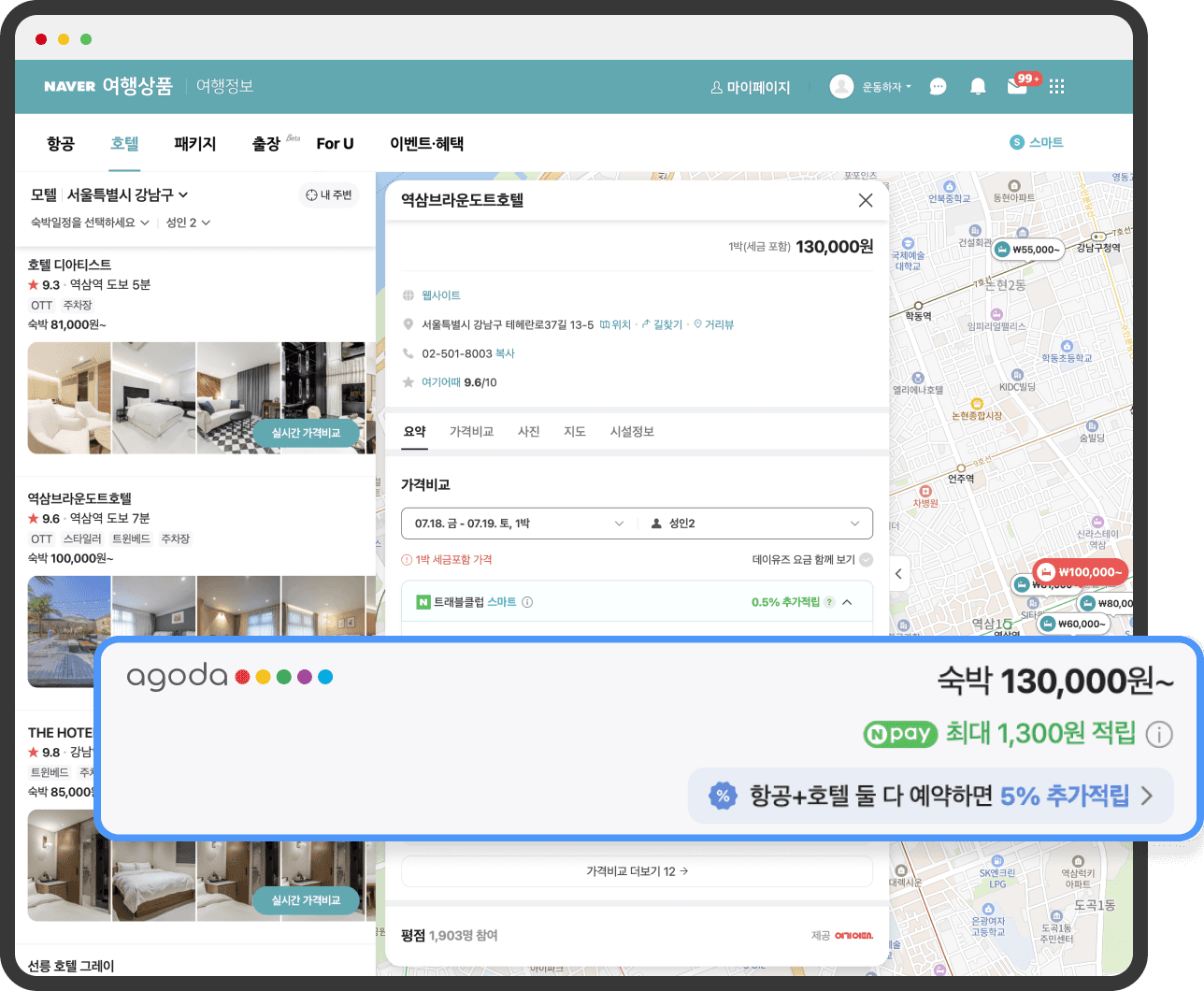Open the 호텔 디아티스트 listing title

pyautogui.click(x=69, y=265)
